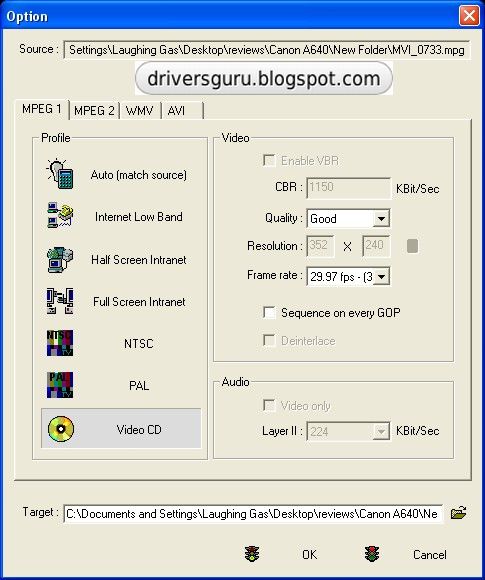The image size is (485, 580).
Task: Switch to the MPEG 2 tab
Action: (94, 111)
